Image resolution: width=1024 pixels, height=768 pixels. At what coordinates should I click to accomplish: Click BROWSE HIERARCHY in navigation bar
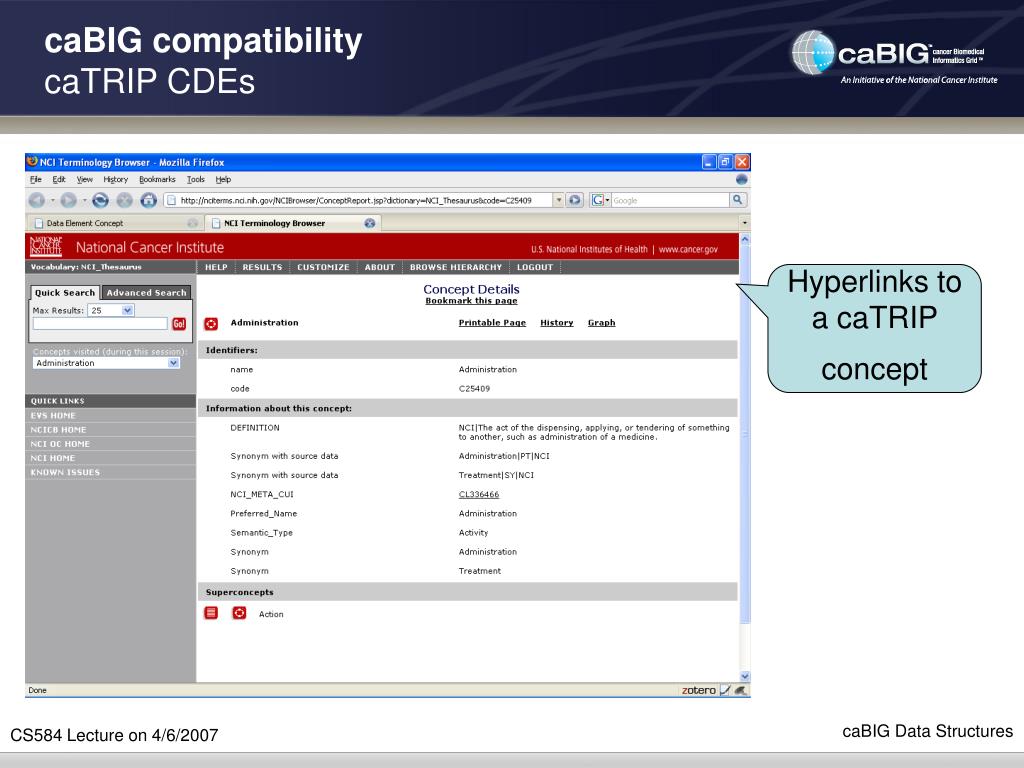pos(456,267)
